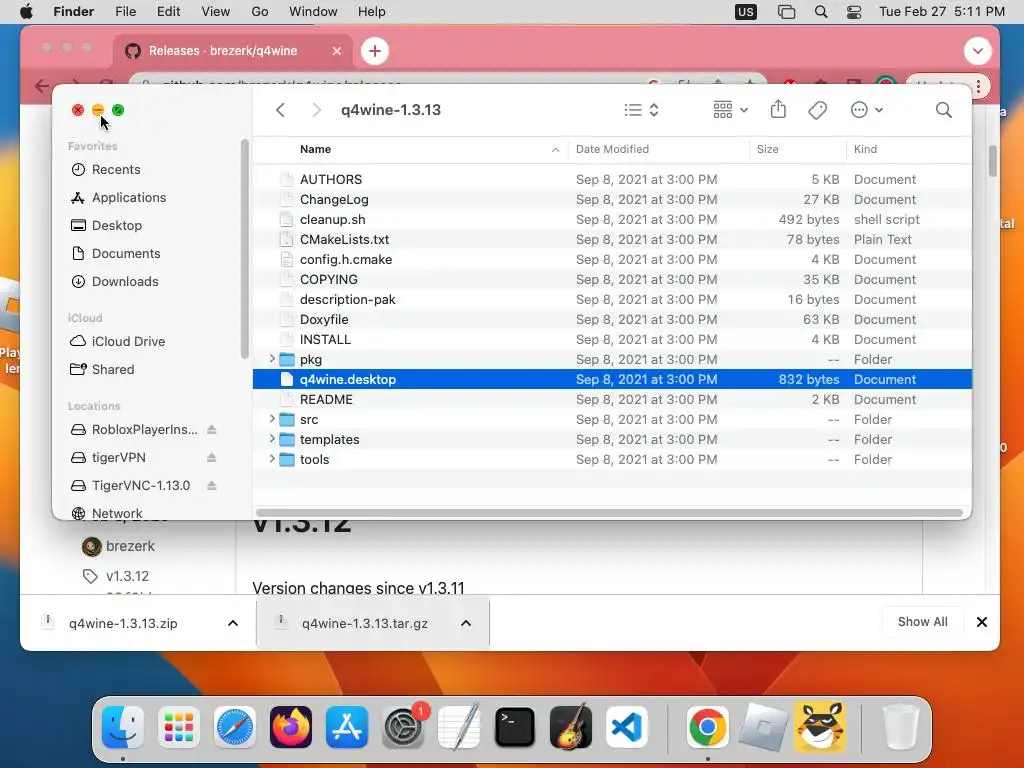Screen dimensions: 1024x768
Task: Eject the tigerVPN volume
Action: (212, 458)
